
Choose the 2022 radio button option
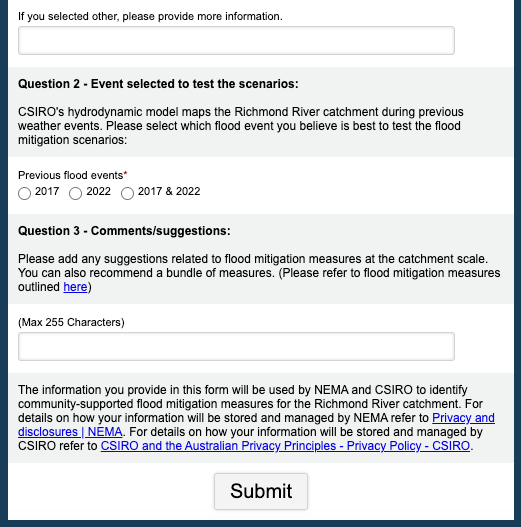(x=75, y=193)
